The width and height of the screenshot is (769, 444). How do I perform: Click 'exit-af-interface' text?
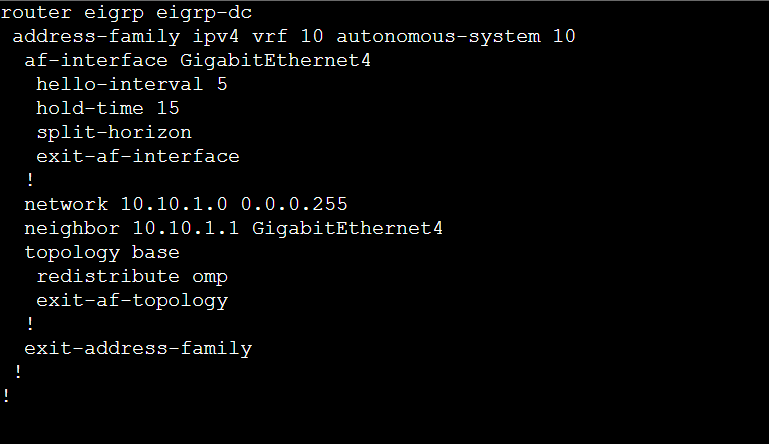click(x=138, y=156)
